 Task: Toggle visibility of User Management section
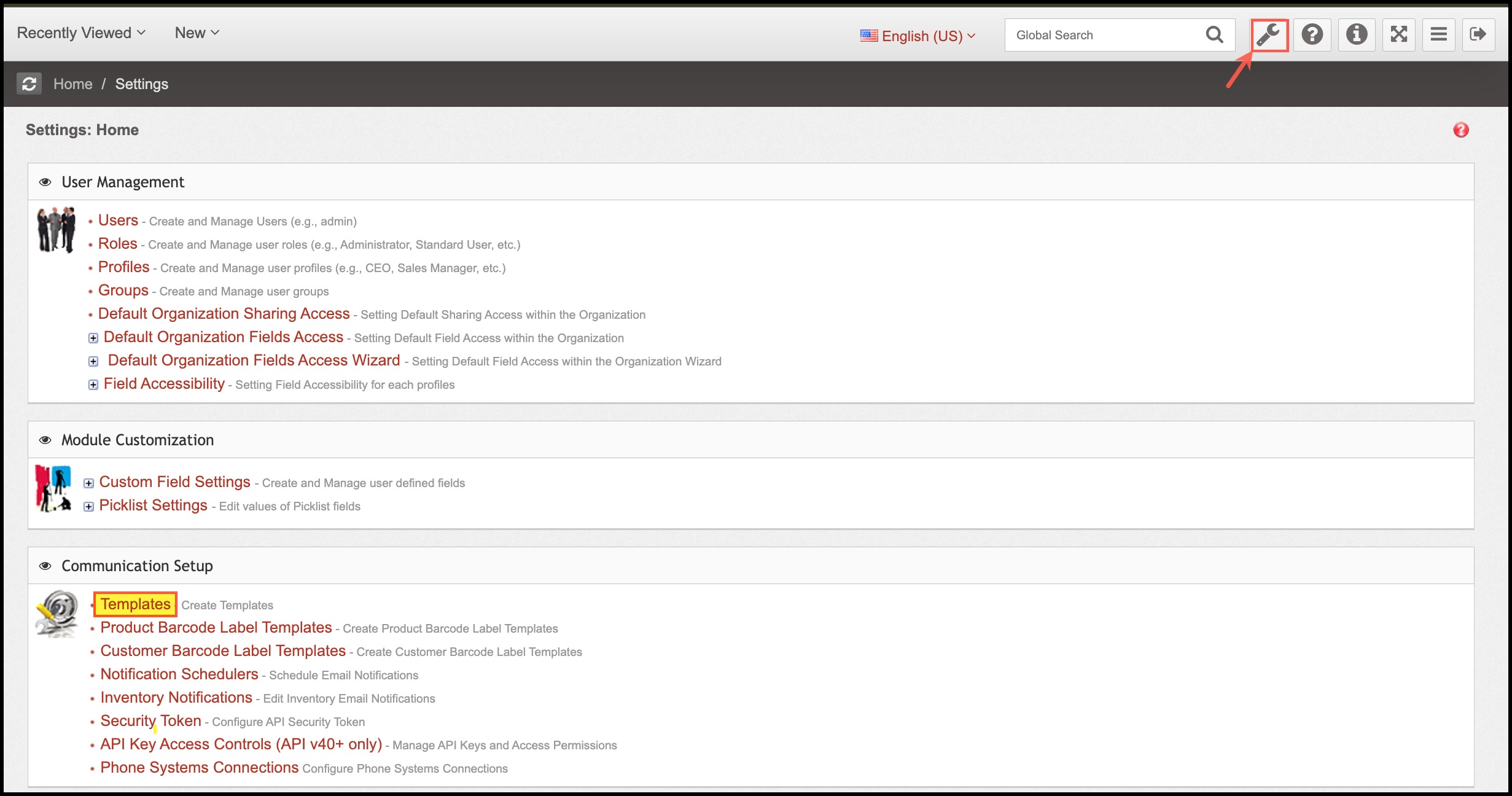tap(45, 182)
